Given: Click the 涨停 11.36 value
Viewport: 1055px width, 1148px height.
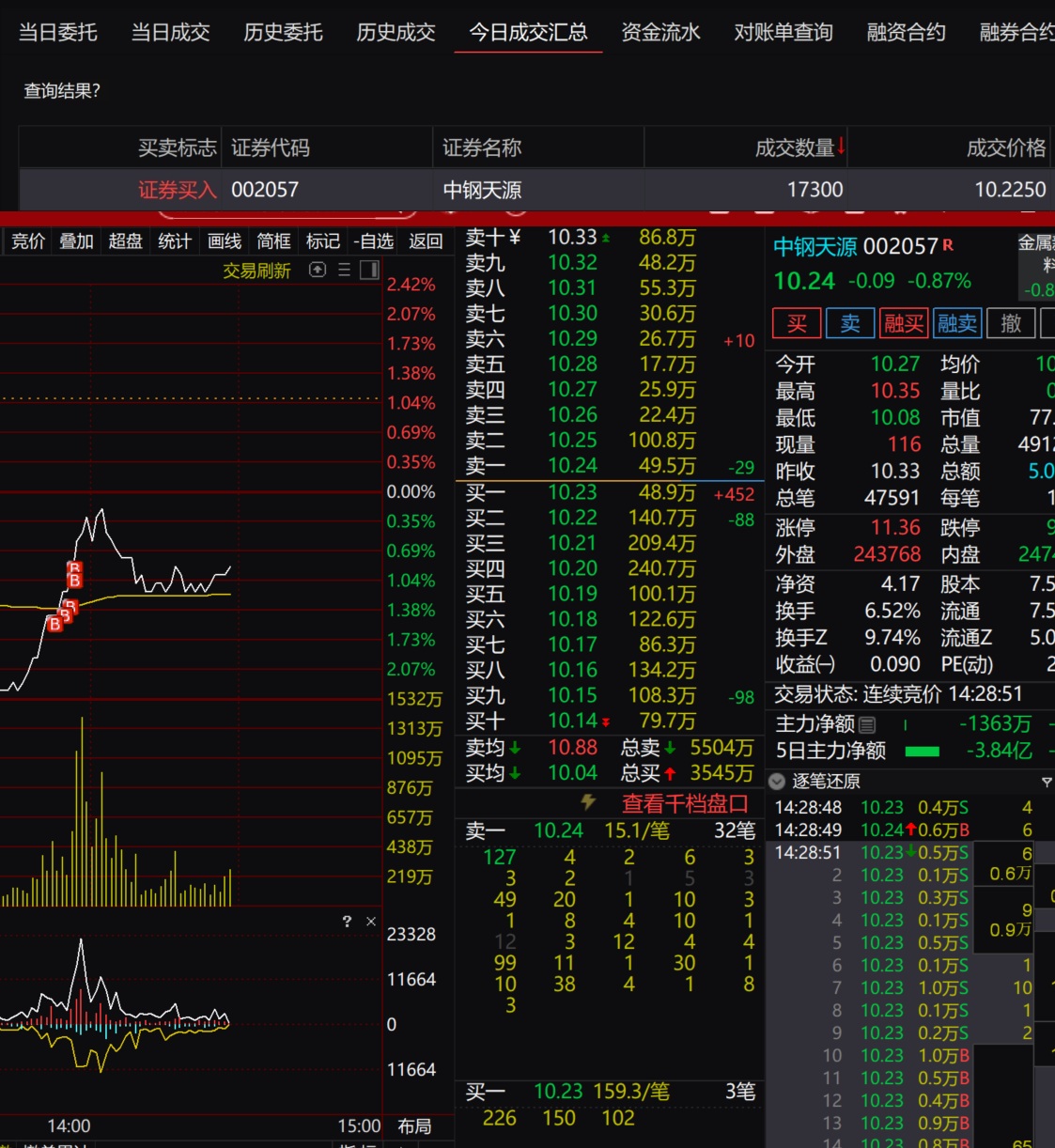Looking at the screenshot, I should [895, 527].
